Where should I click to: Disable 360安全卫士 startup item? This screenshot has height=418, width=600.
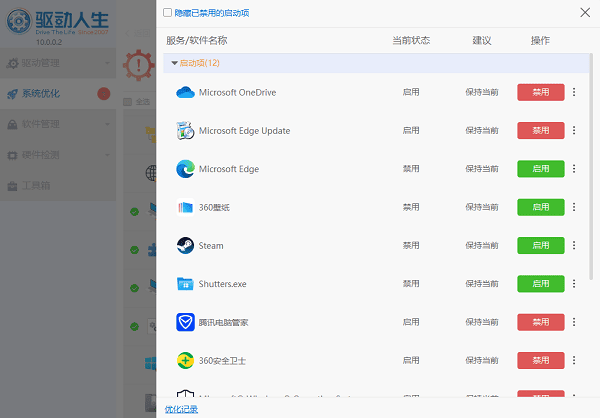[x=541, y=361]
